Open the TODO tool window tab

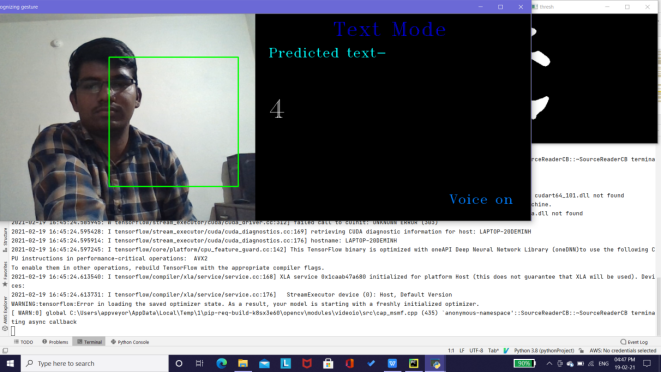(23, 342)
